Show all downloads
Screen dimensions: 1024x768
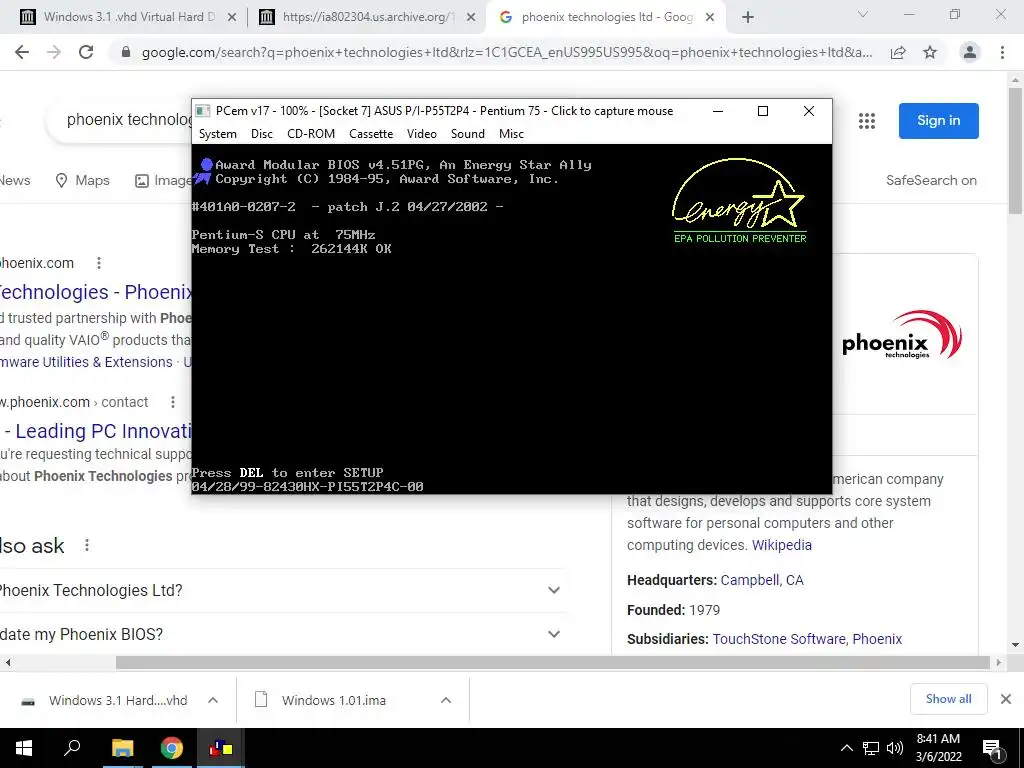tap(948, 699)
